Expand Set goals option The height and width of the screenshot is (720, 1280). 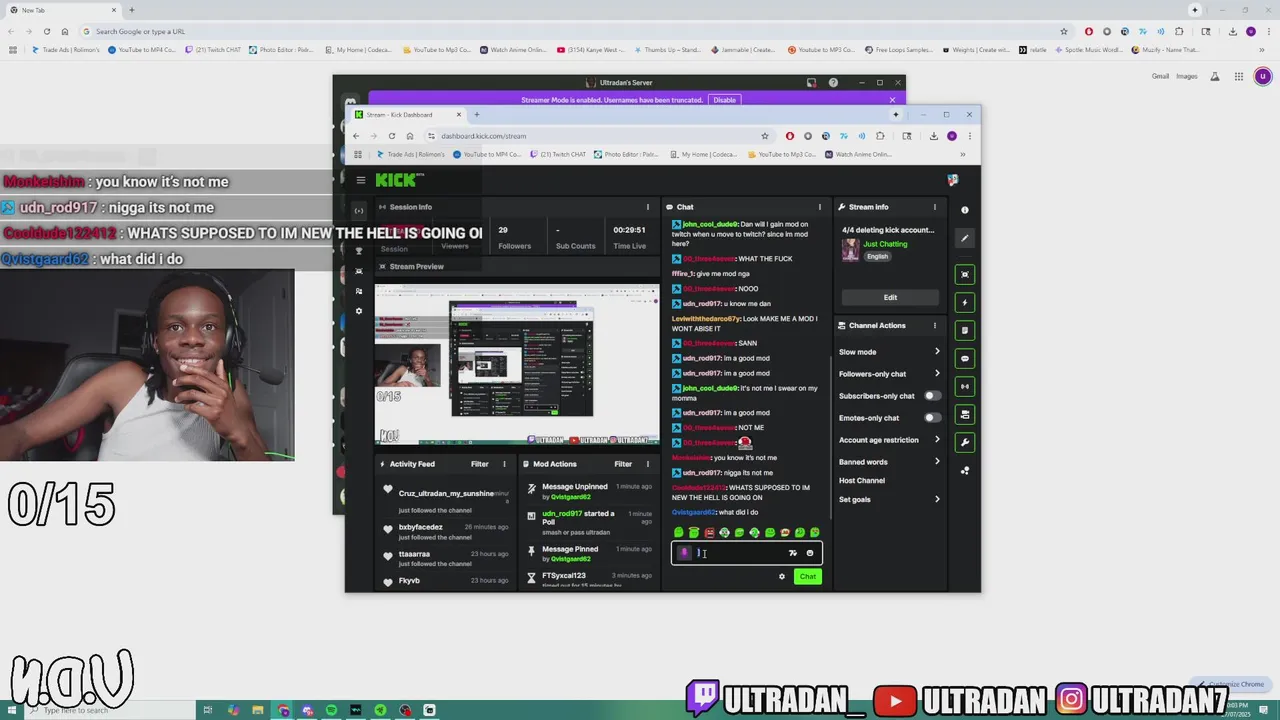point(889,499)
